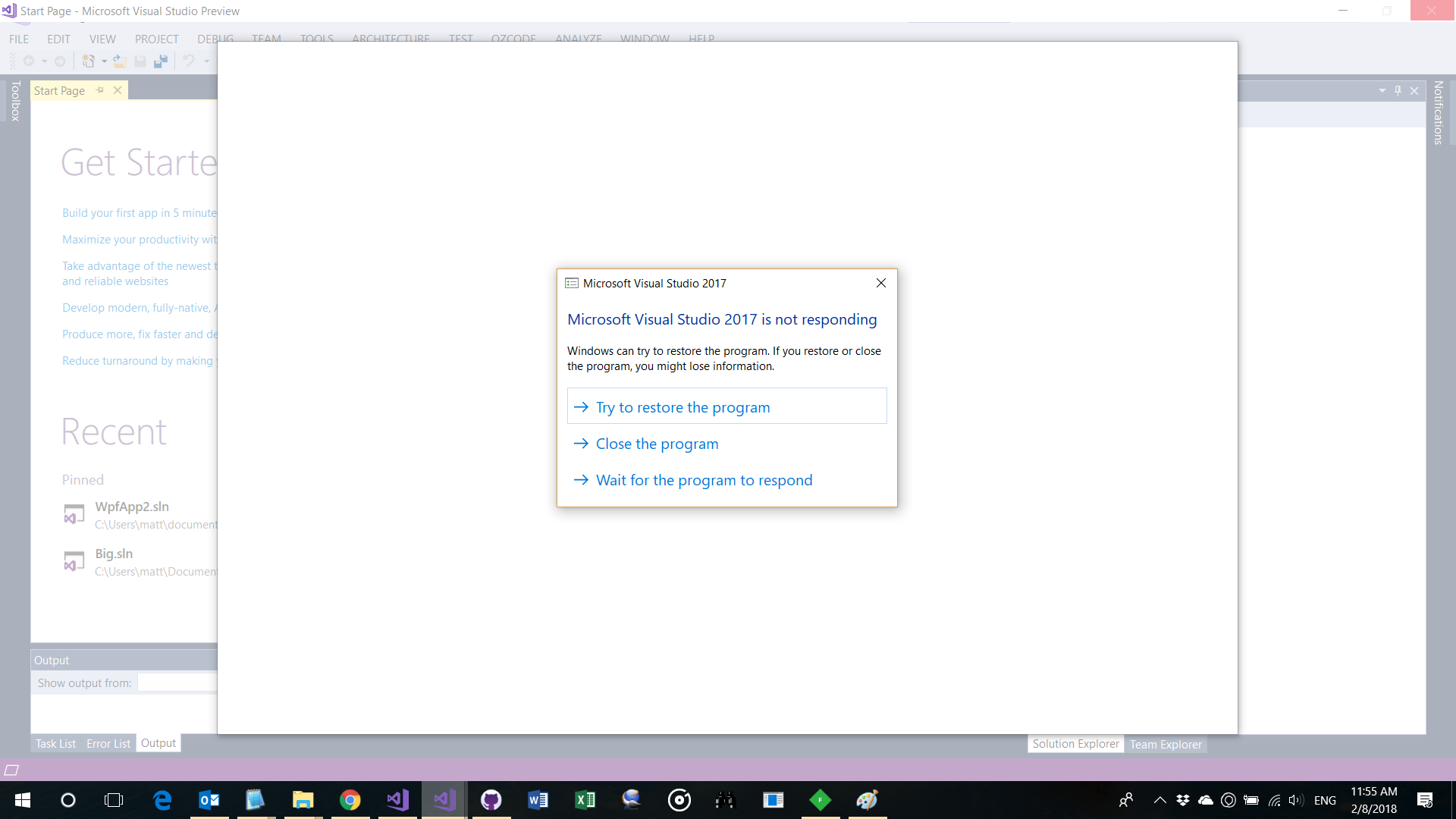The image size is (1456, 819).
Task: Open the right panel window position dropdown
Action: (x=1382, y=91)
